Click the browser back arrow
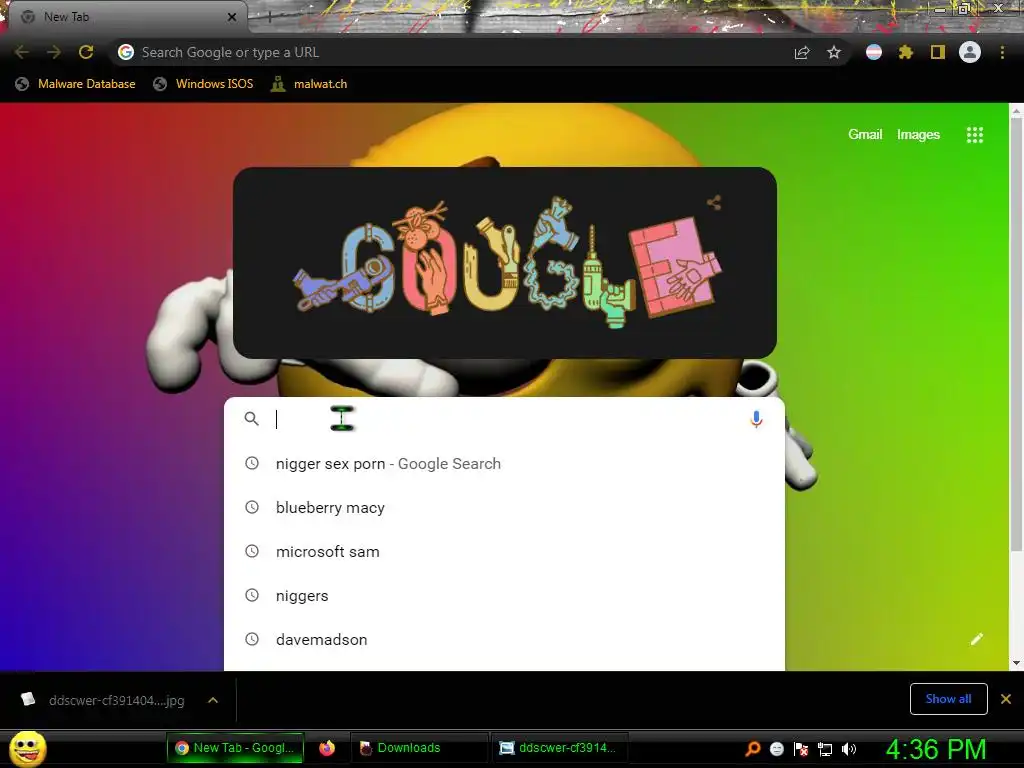 click(22, 52)
